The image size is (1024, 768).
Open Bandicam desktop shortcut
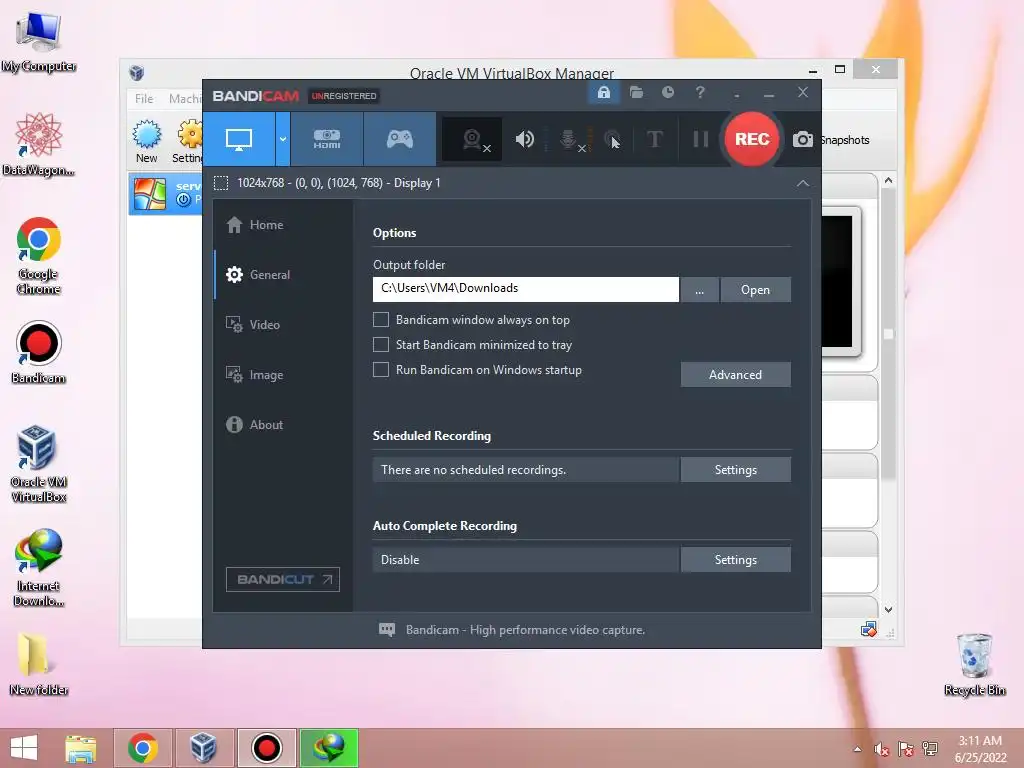coord(39,352)
